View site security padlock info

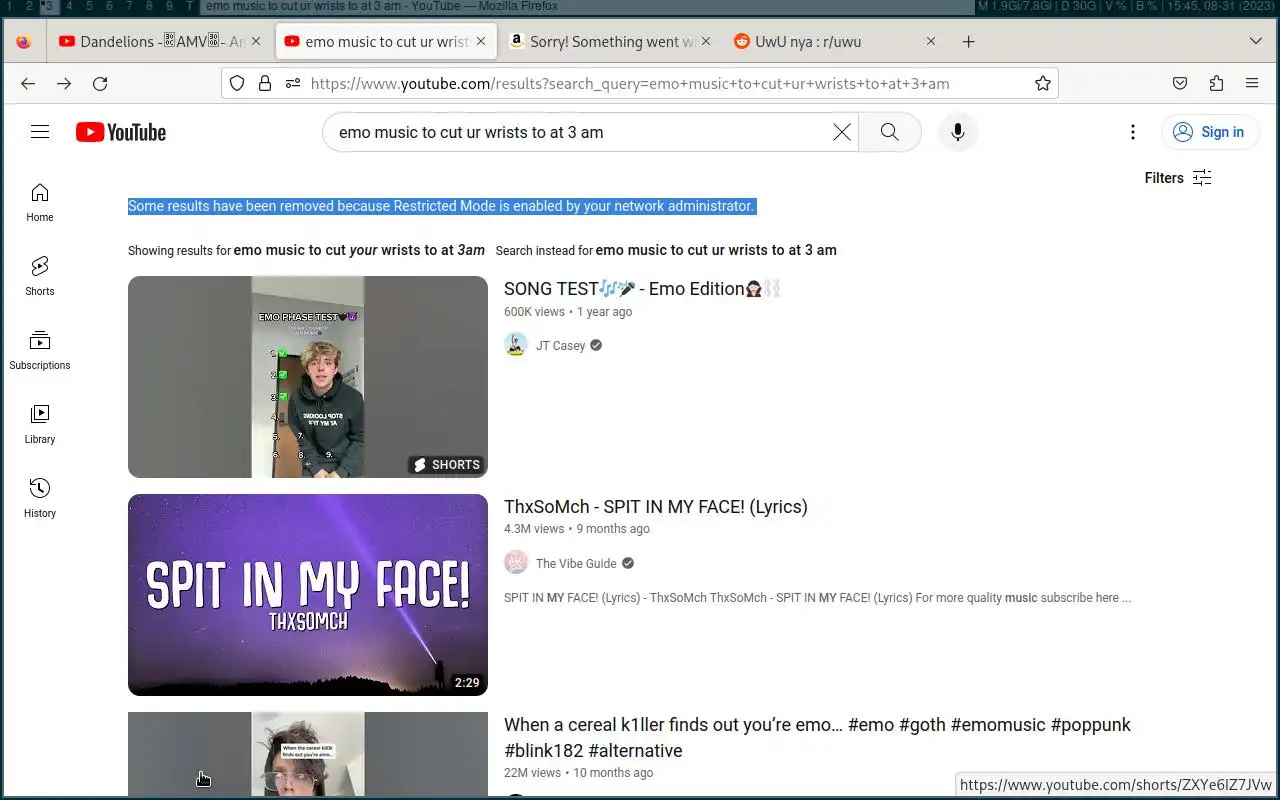click(265, 83)
